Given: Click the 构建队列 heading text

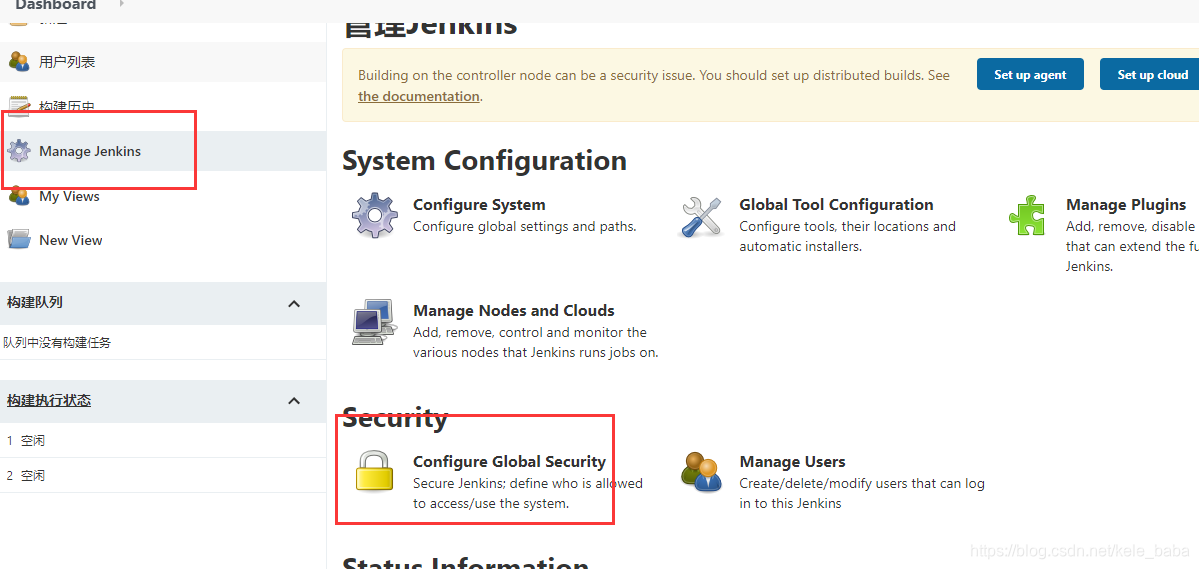Looking at the screenshot, I should coord(34,303).
